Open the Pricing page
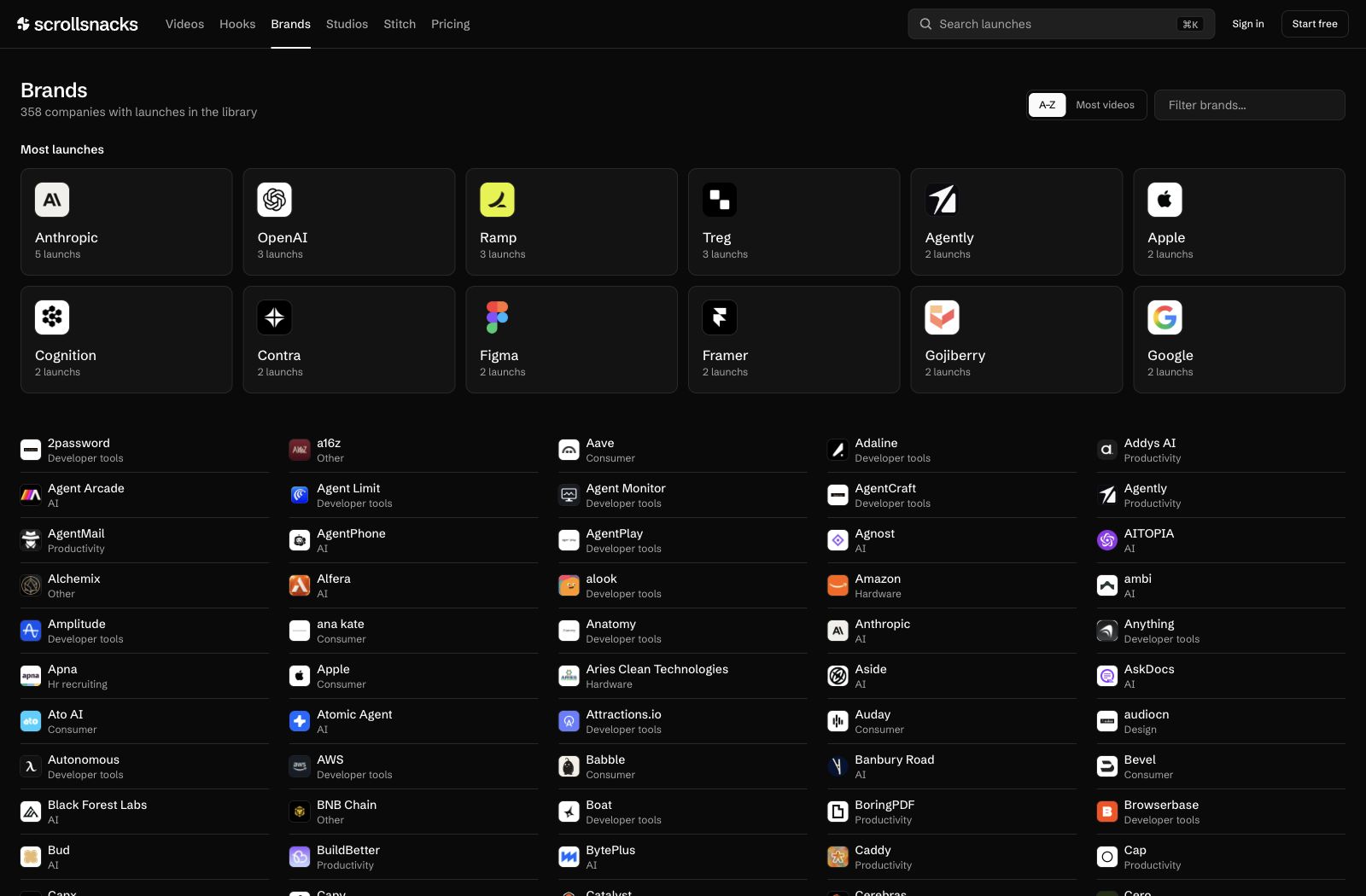 pos(451,24)
